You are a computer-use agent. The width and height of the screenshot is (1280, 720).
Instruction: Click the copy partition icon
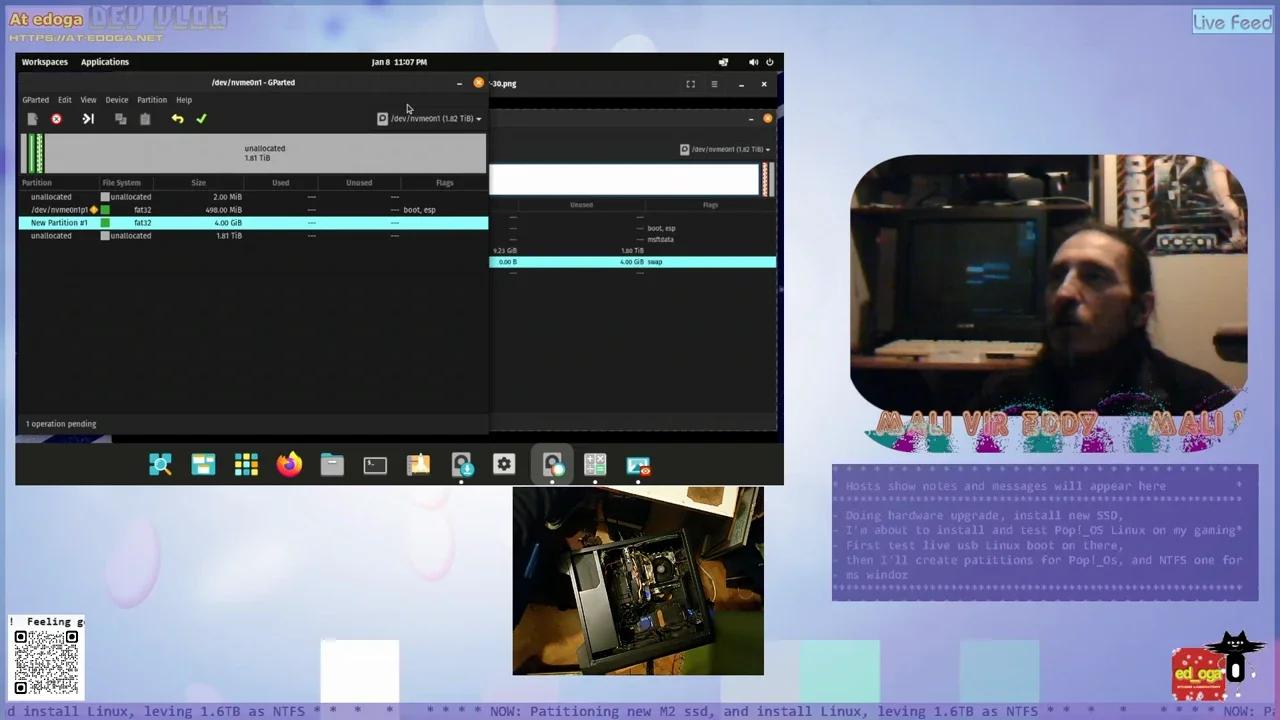coord(121,118)
